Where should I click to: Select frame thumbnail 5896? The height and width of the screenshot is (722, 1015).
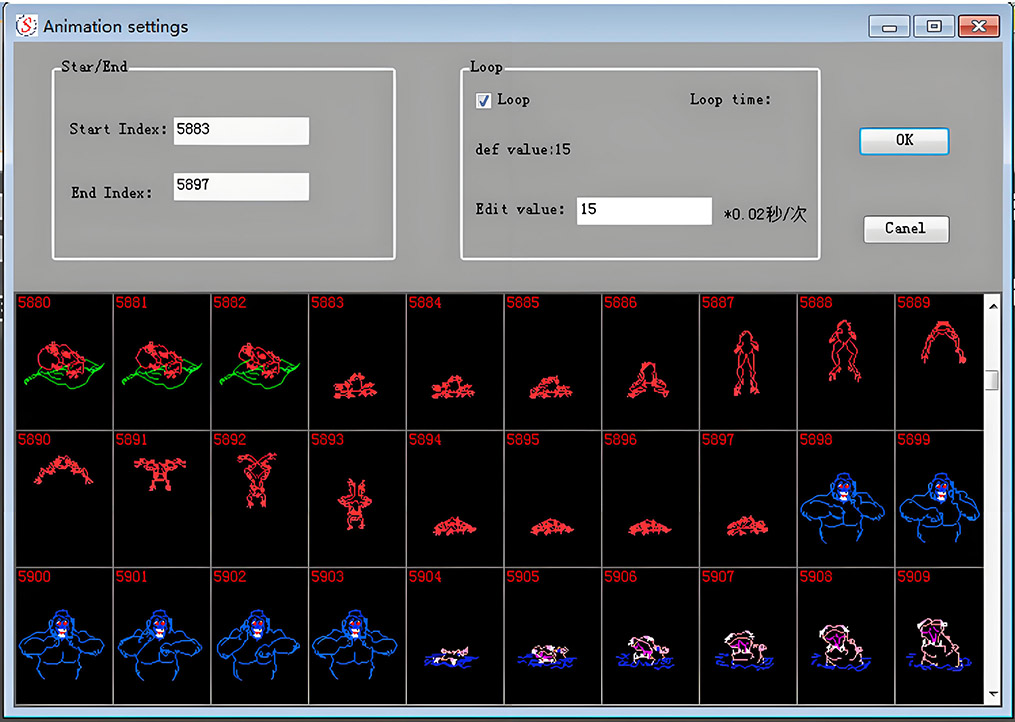point(651,498)
